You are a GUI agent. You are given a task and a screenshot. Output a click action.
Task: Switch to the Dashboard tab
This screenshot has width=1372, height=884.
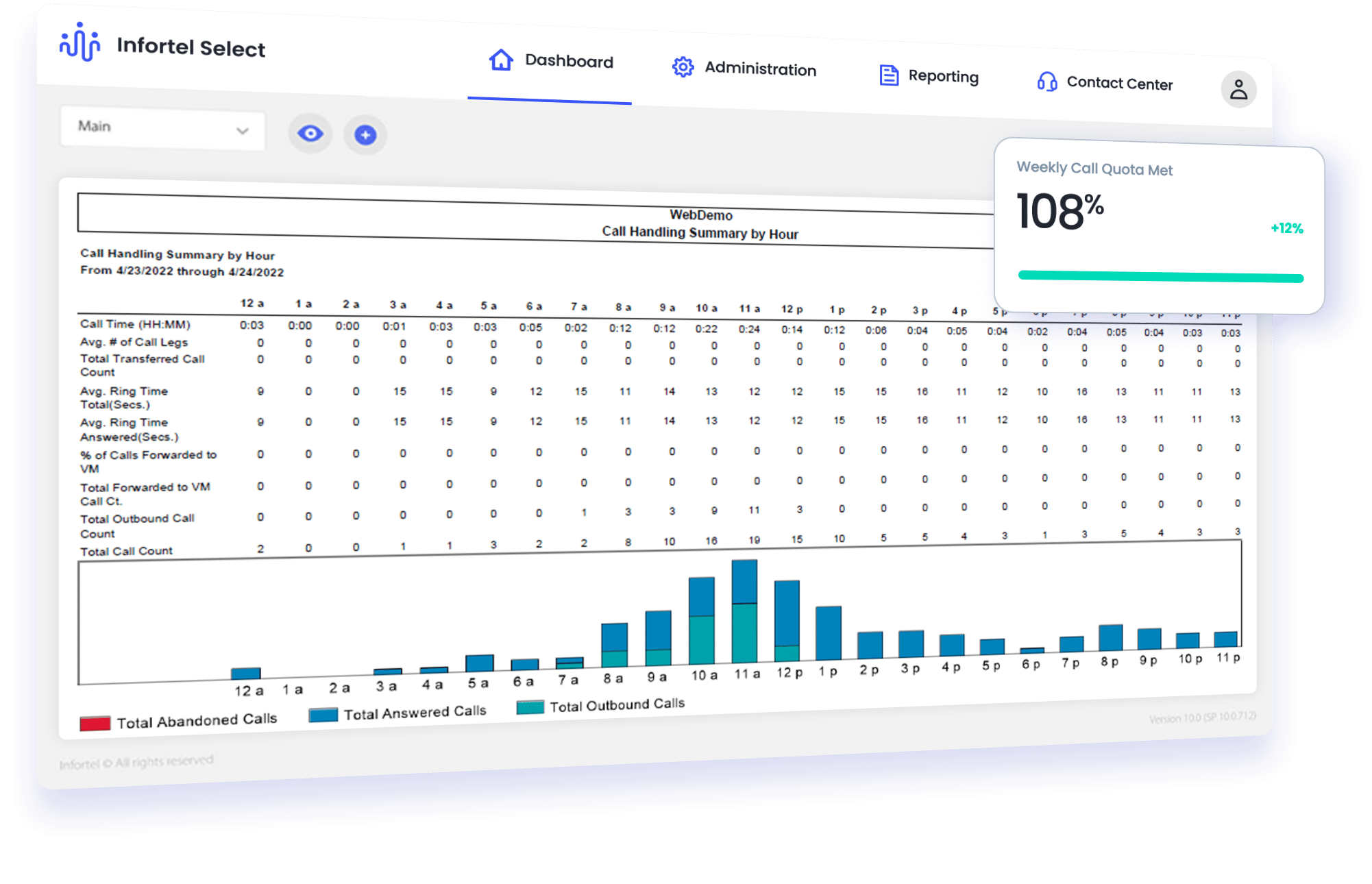569,62
